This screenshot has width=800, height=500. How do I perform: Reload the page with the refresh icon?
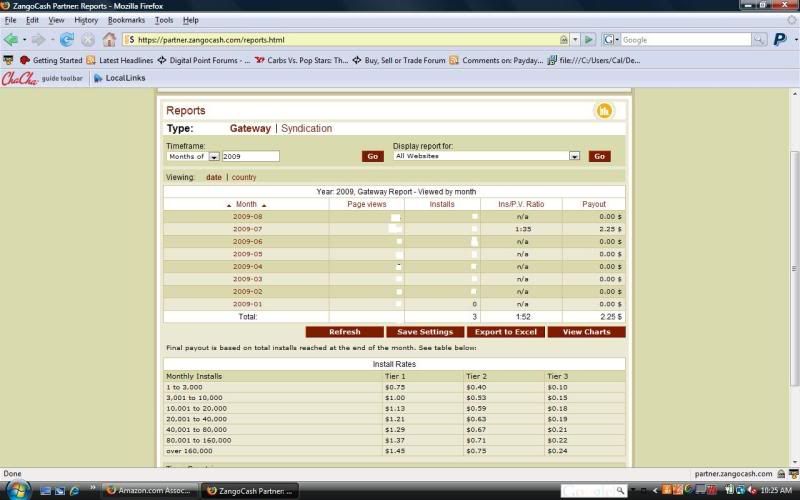point(67,39)
